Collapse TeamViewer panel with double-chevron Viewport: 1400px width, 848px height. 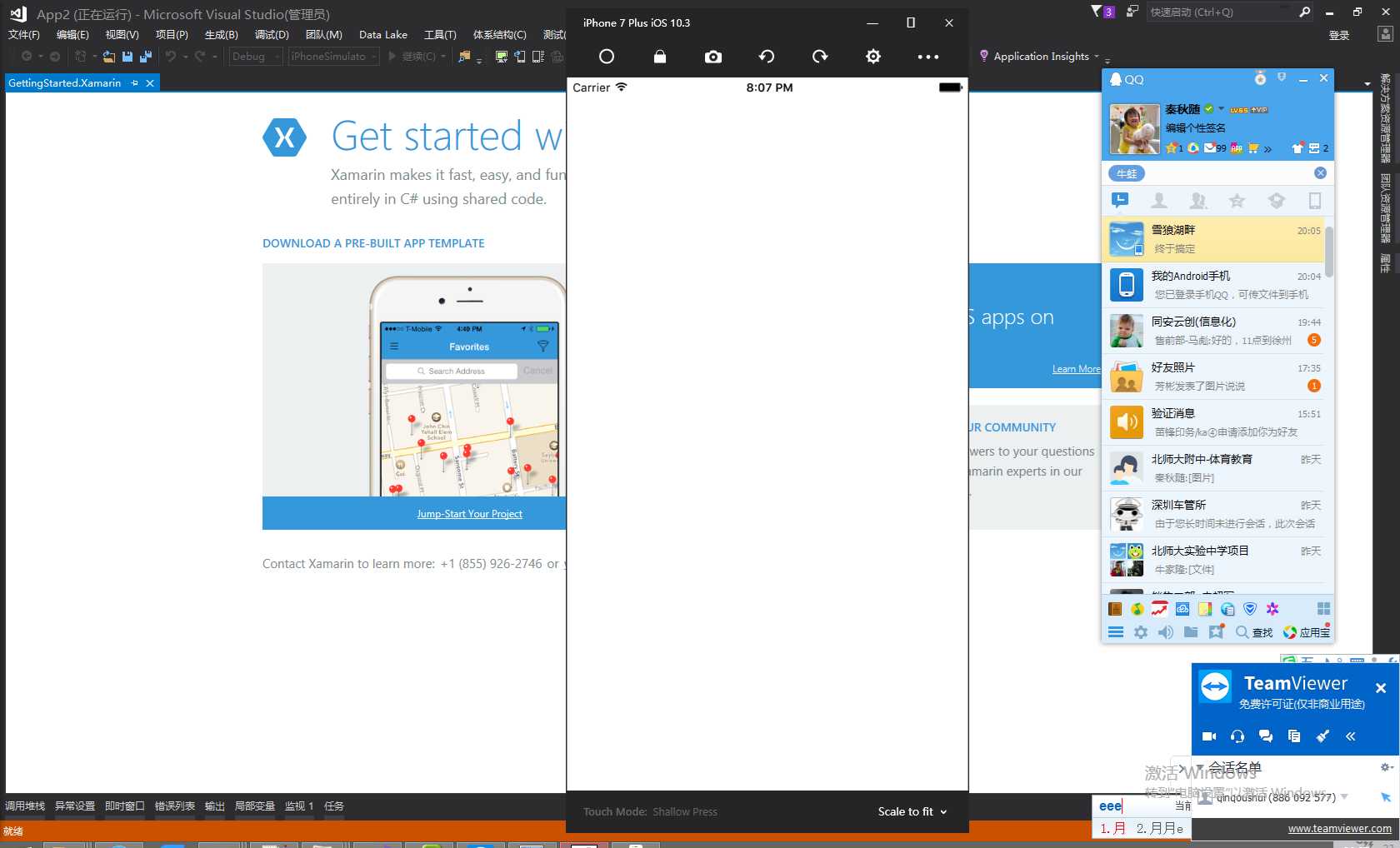1351,736
